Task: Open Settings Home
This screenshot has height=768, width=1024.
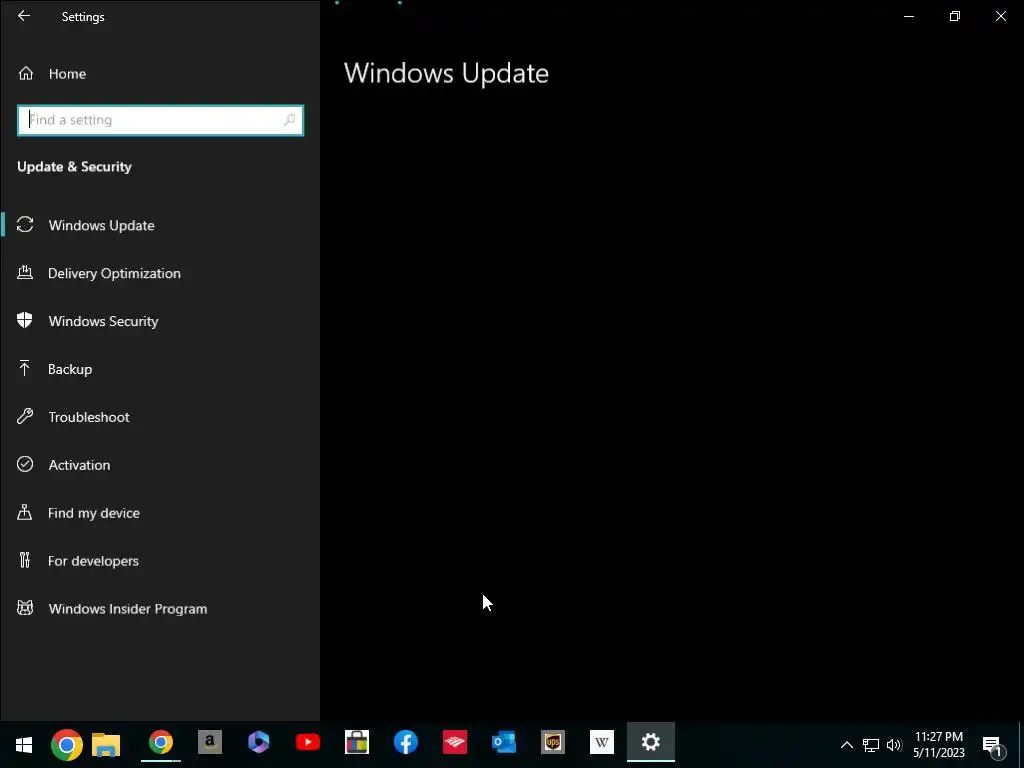Action: tap(52, 74)
